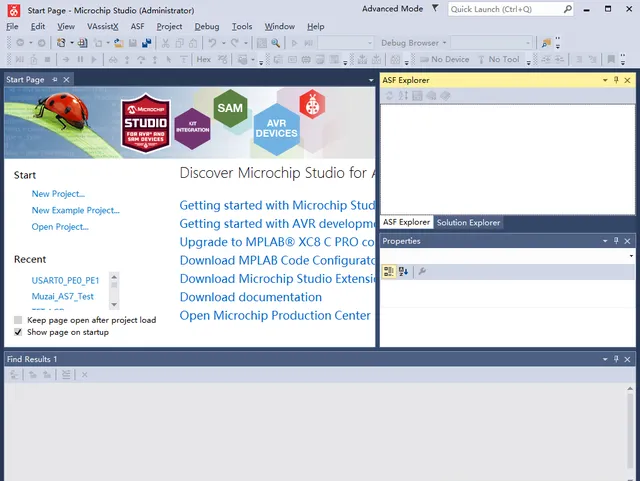Click the ladybug hexagon icon in banner

[x=312, y=105]
